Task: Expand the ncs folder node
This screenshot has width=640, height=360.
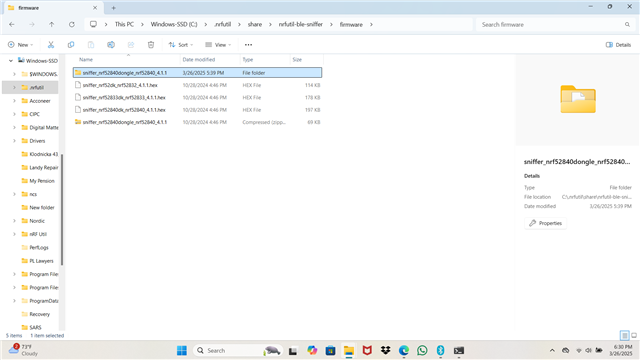Action: click(x=14, y=194)
